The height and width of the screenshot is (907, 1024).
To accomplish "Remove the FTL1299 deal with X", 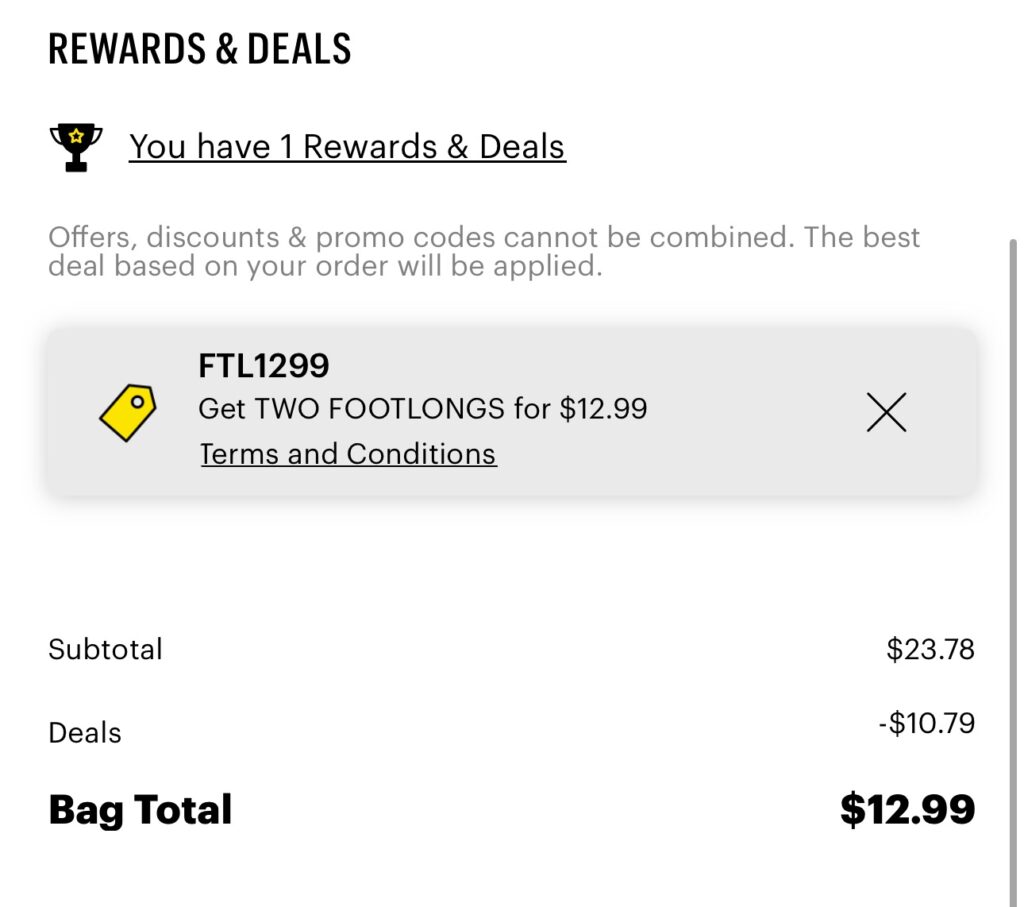I will coord(886,412).
